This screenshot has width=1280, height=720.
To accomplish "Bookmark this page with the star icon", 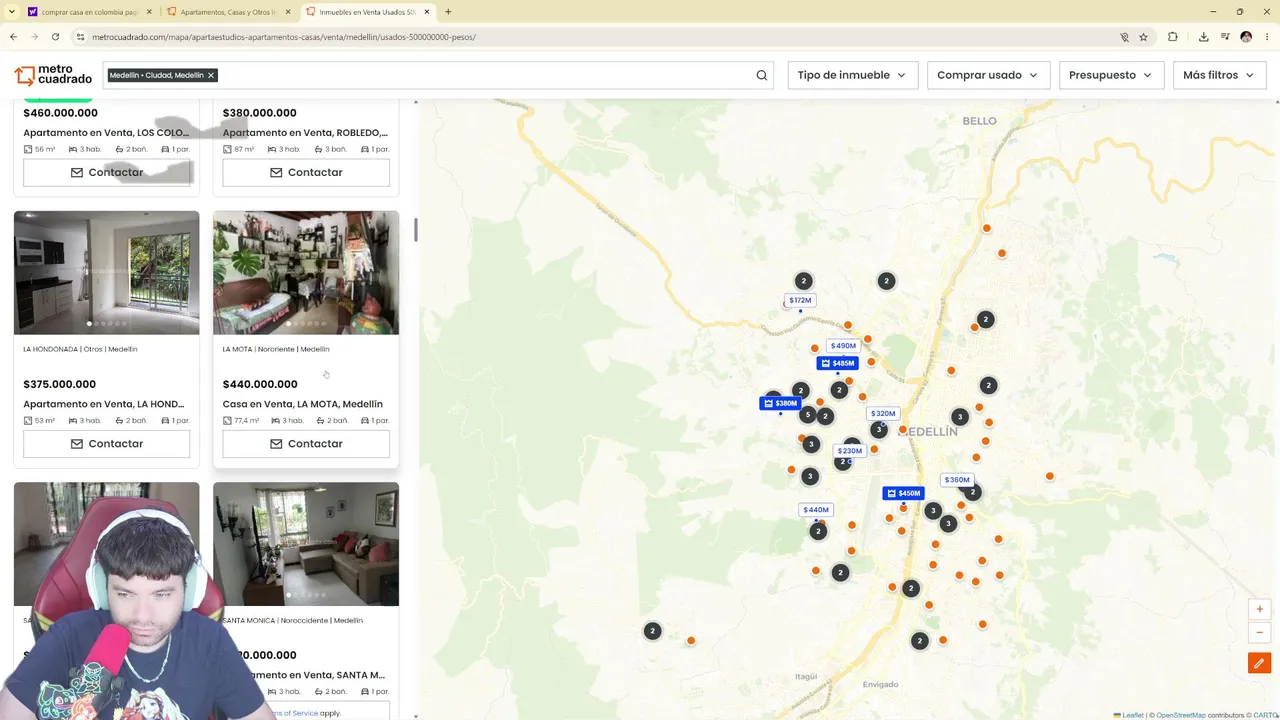I will [x=1143, y=37].
